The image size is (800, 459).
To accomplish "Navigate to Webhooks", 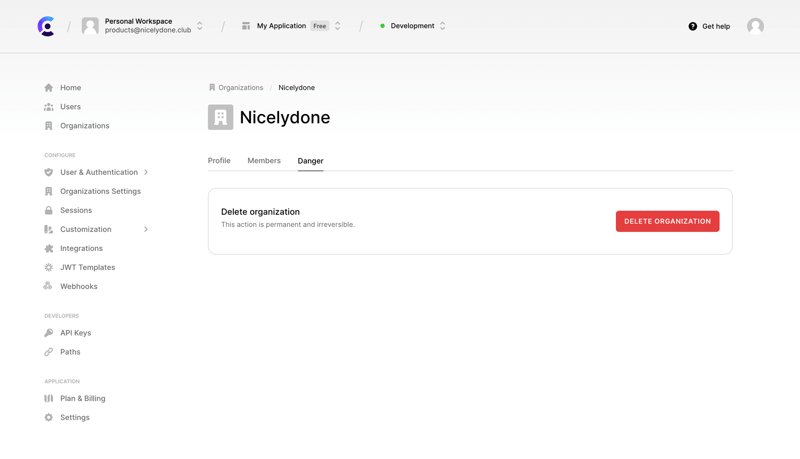I will (x=79, y=286).
